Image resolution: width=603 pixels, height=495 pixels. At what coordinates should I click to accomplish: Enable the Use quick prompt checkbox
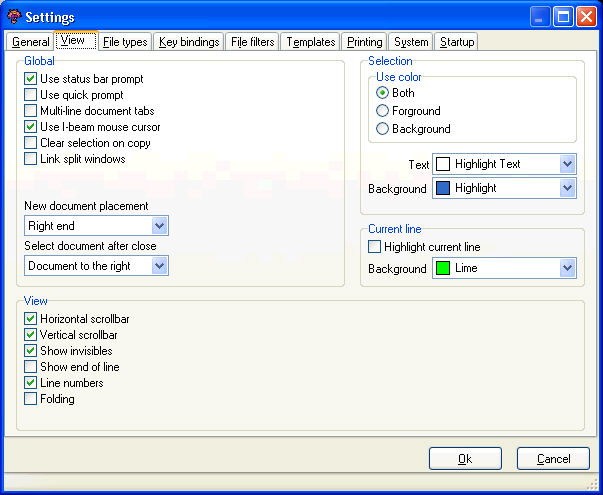[31, 95]
